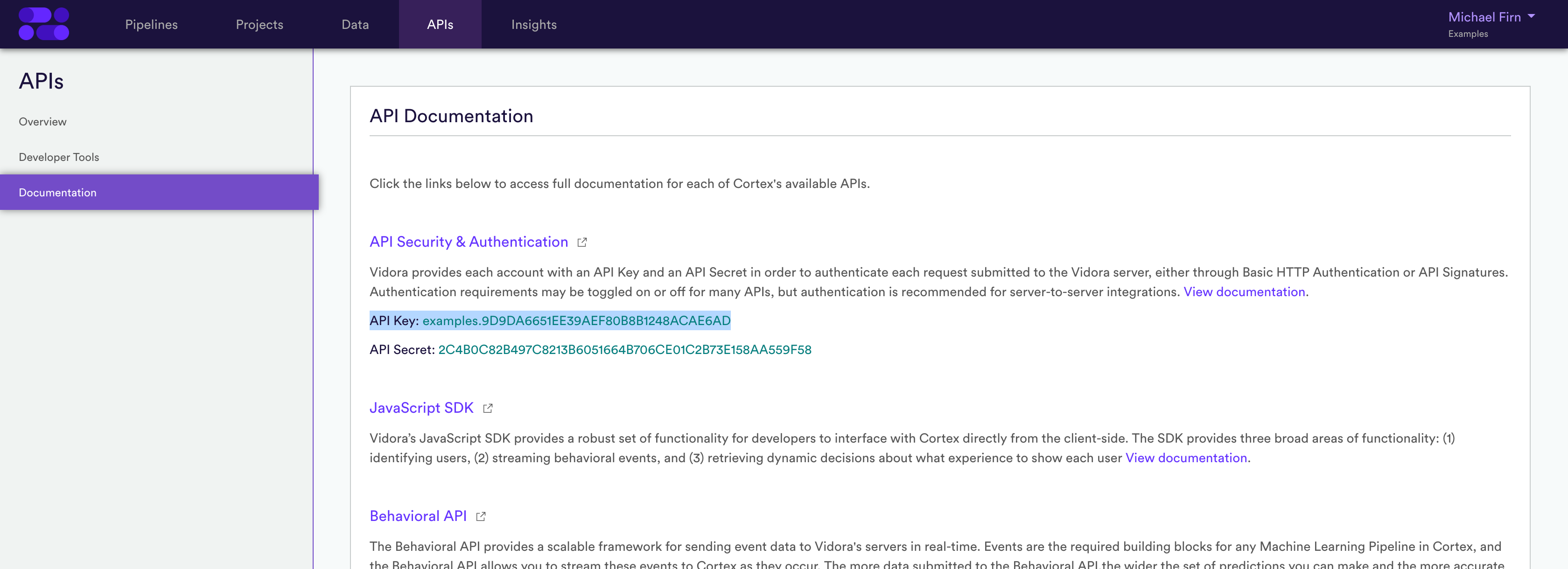Screen dimensions: 1568x569
Task: Click View documentation link under API Security
Action: tap(1244, 292)
